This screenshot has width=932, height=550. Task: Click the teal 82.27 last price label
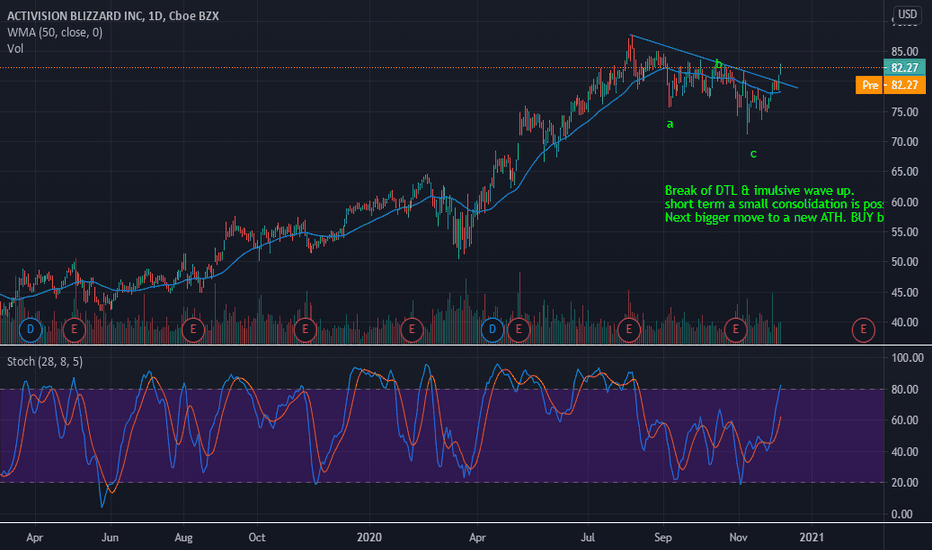pyautogui.click(x=904, y=68)
